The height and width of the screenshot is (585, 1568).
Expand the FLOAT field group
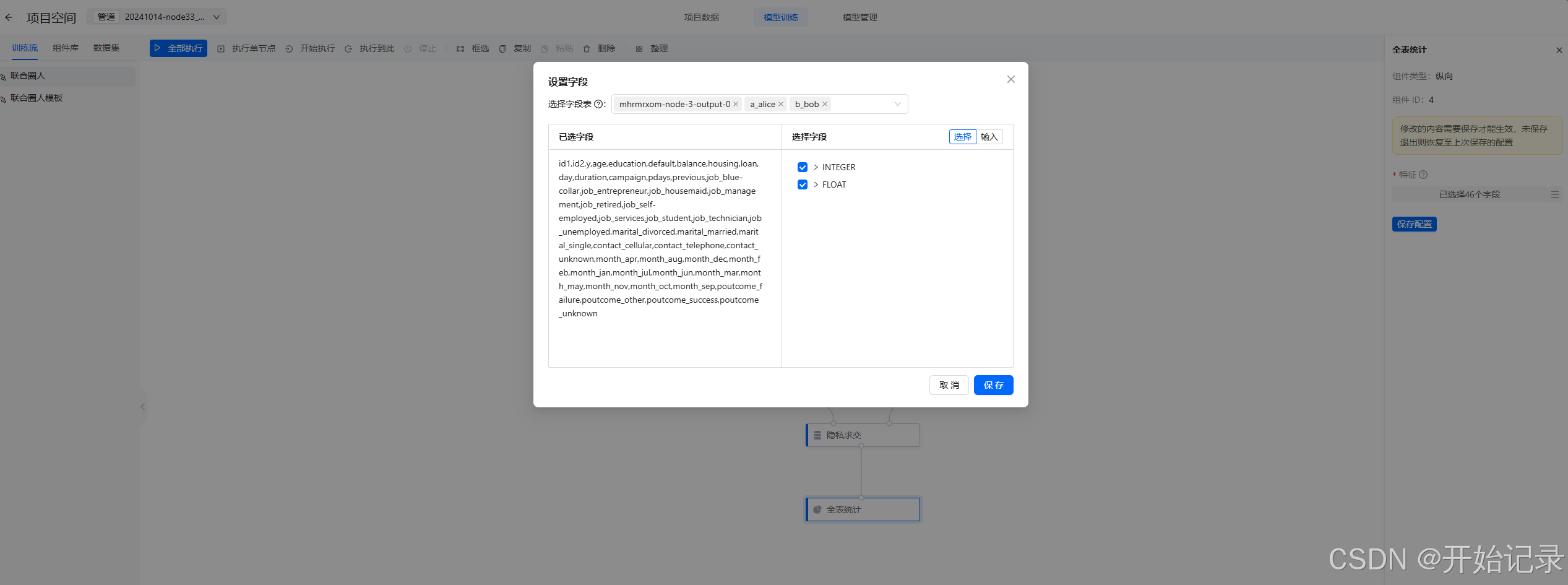pos(816,184)
